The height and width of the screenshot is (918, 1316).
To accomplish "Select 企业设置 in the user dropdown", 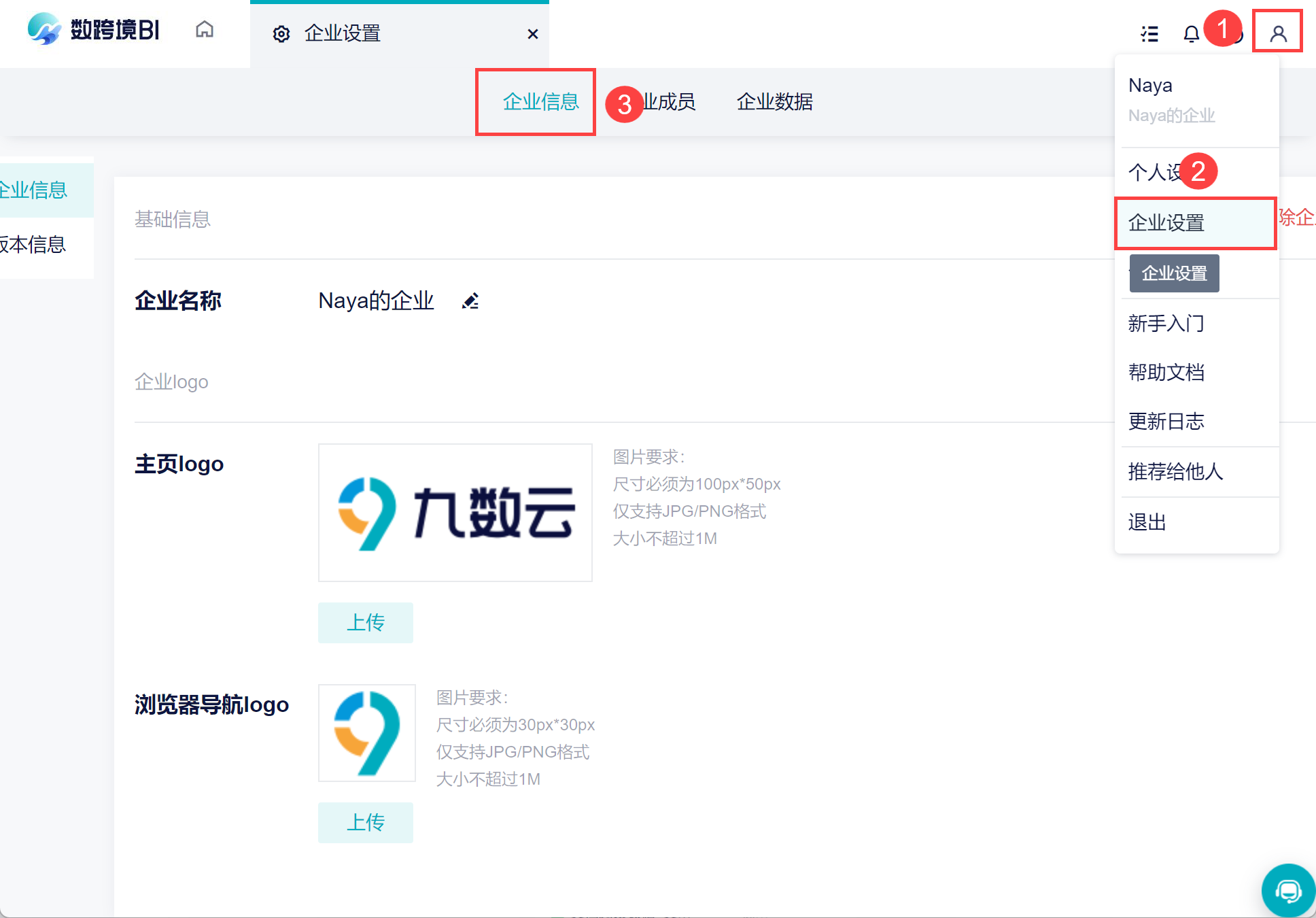I will pos(1166,223).
